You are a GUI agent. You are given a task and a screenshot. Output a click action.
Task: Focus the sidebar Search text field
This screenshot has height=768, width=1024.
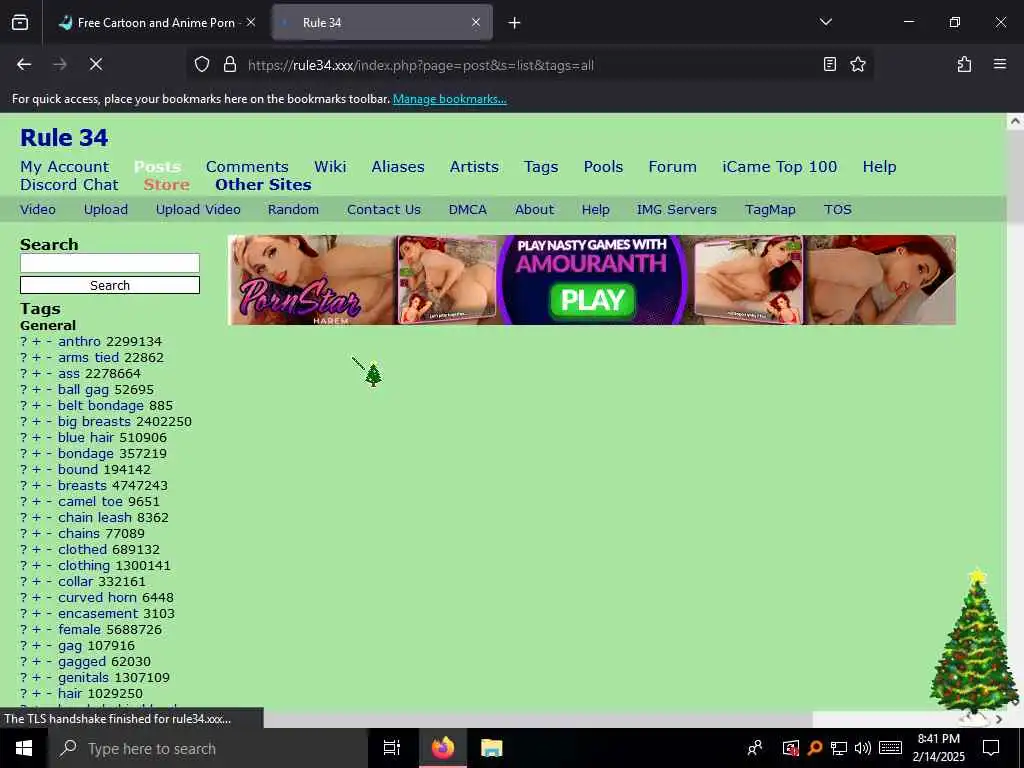(x=110, y=263)
